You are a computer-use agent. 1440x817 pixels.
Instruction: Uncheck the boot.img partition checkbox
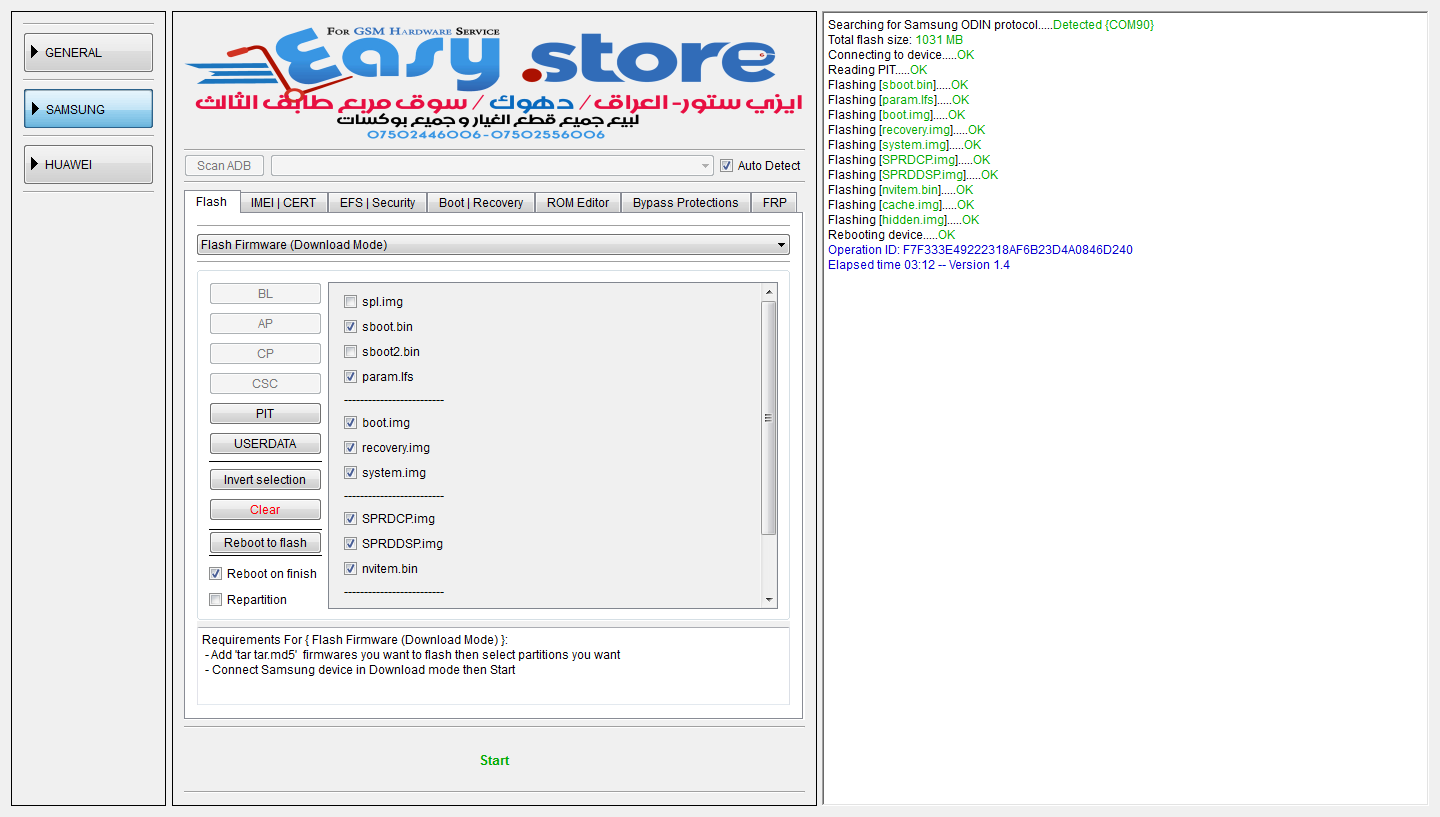click(351, 423)
